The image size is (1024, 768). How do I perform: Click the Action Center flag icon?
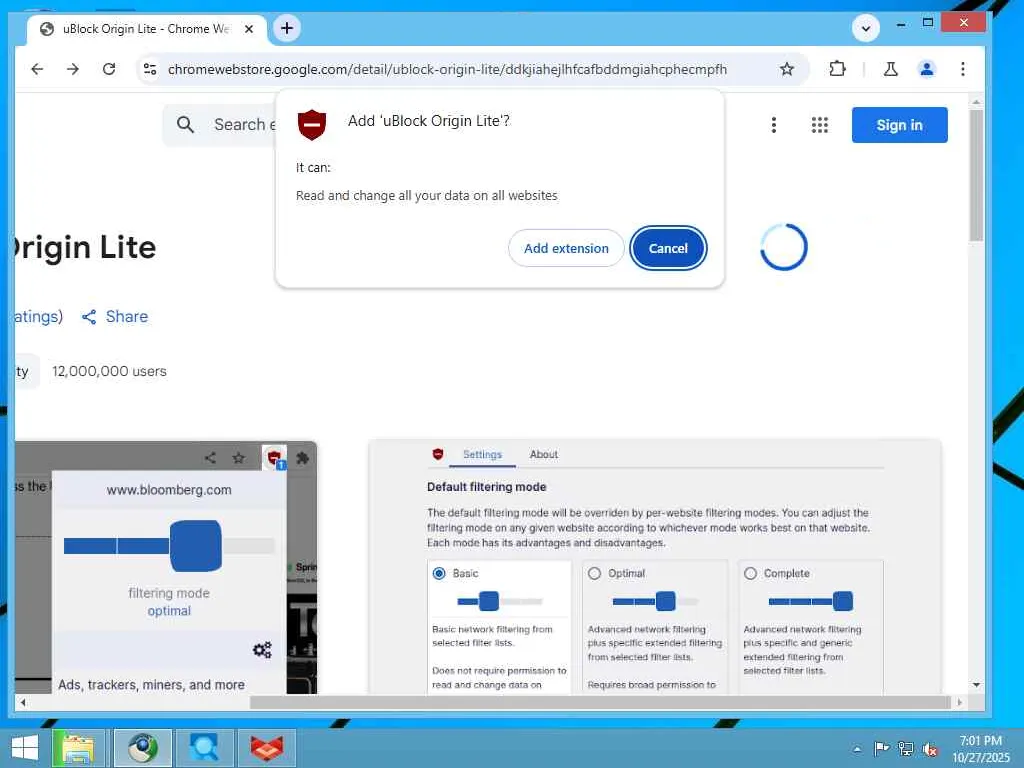click(x=881, y=748)
